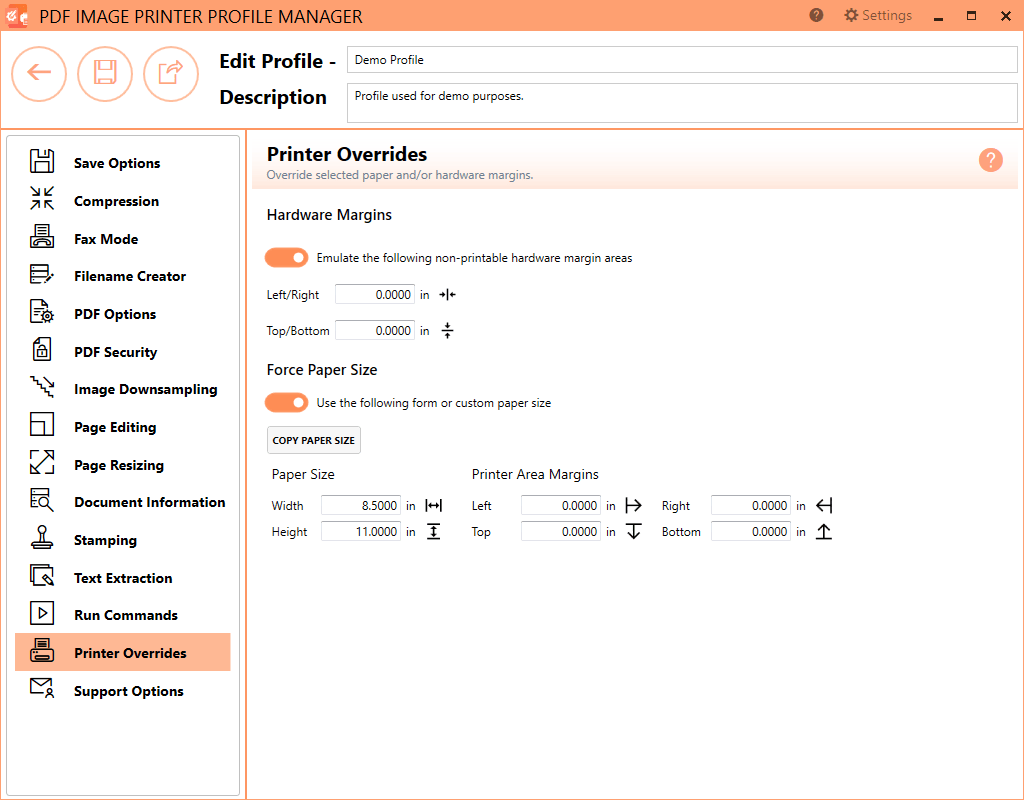Click the Image Downsampling stairs icon
The image size is (1024, 800).
41,388
